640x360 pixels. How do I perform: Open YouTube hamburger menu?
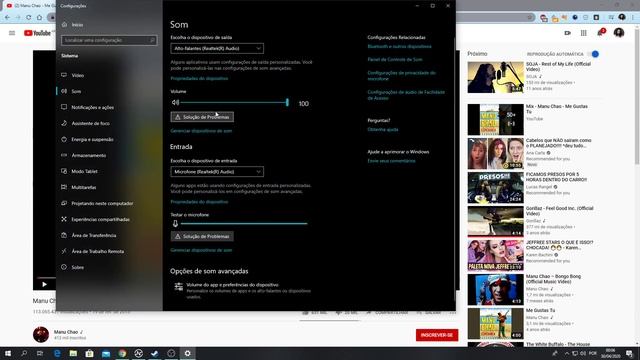click(12, 33)
